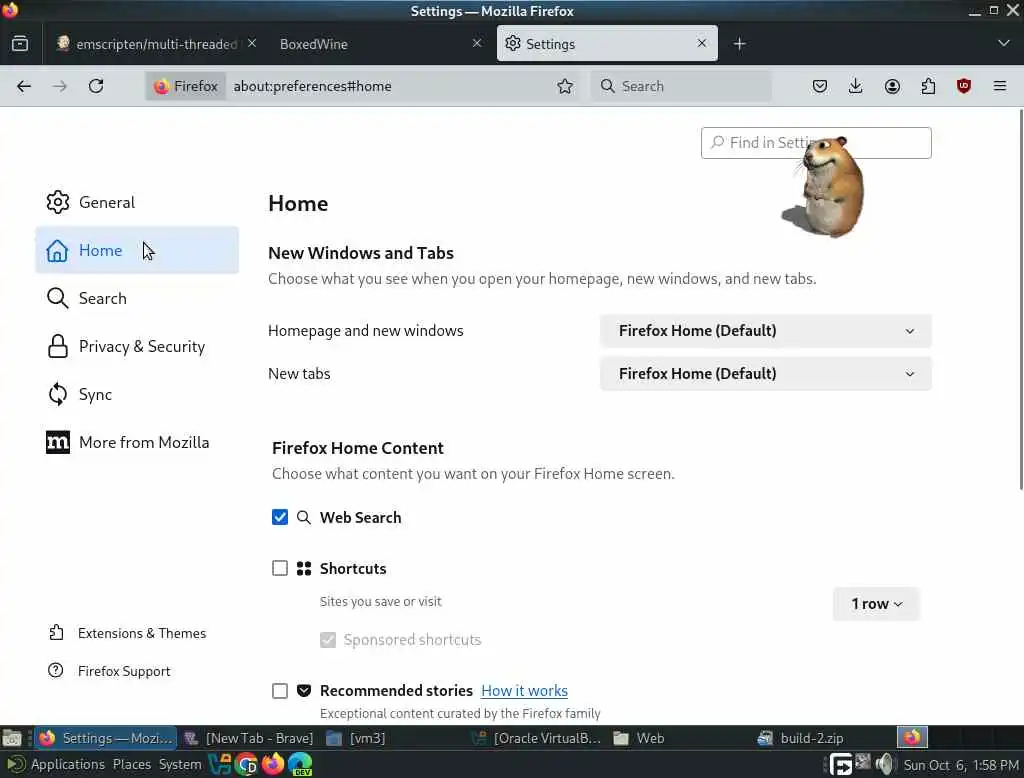Open Firefox View pinned icon

20,44
